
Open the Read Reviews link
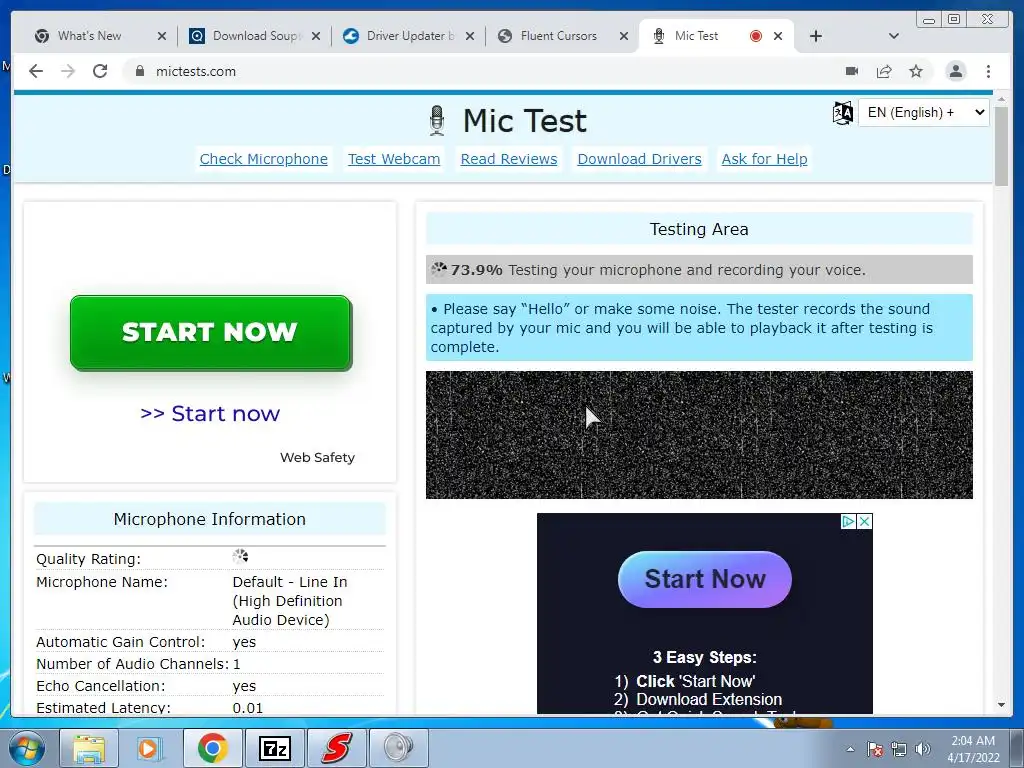509,159
